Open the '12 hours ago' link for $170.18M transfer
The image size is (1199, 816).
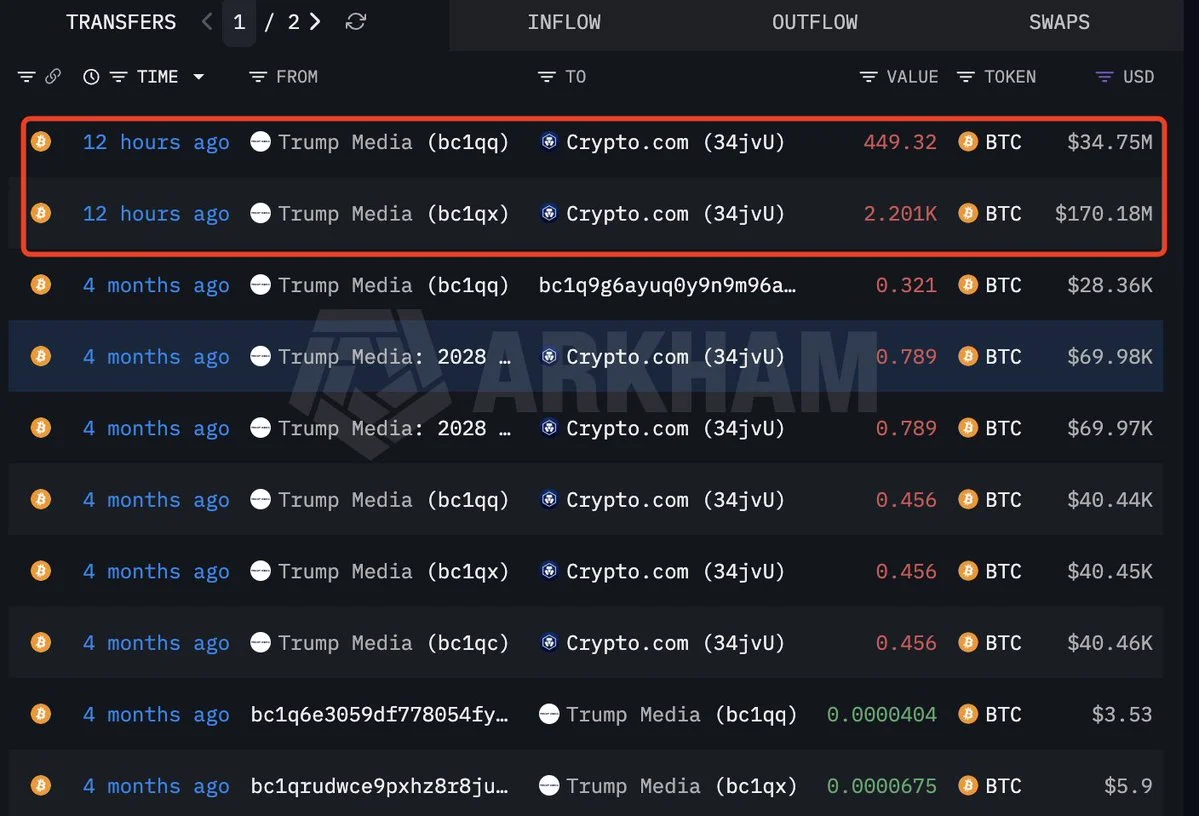click(x=156, y=213)
